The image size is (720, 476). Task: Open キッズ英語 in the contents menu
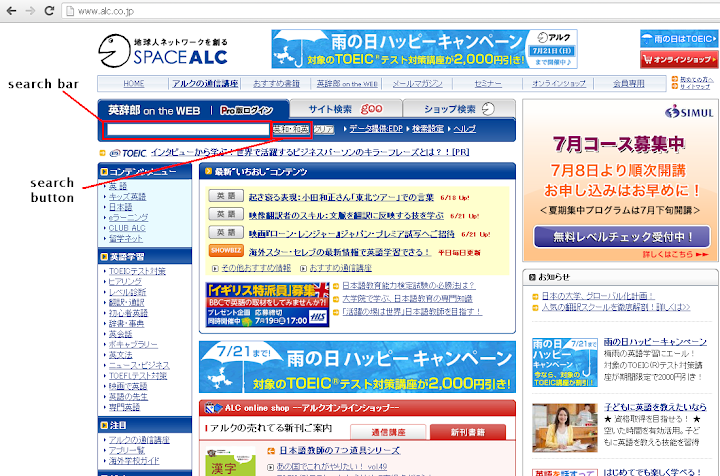point(127,196)
